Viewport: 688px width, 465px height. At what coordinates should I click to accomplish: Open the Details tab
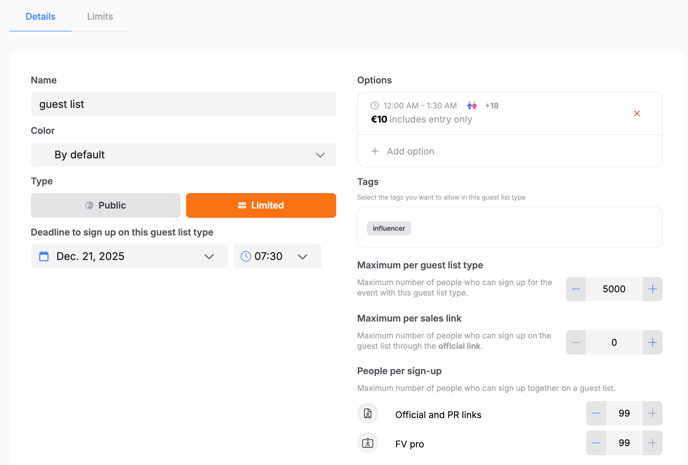(40, 17)
